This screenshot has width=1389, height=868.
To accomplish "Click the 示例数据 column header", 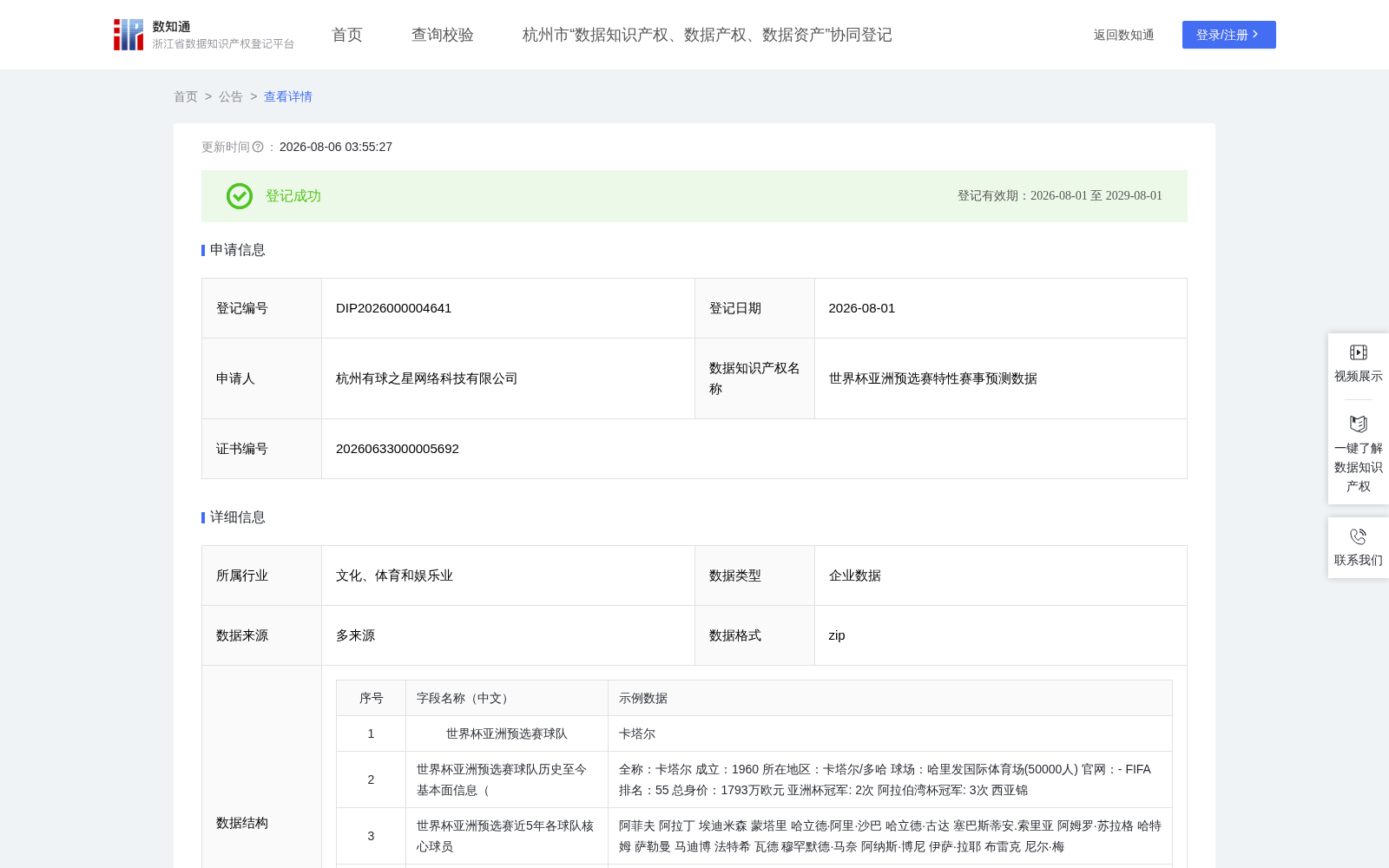I will [x=890, y=698].
